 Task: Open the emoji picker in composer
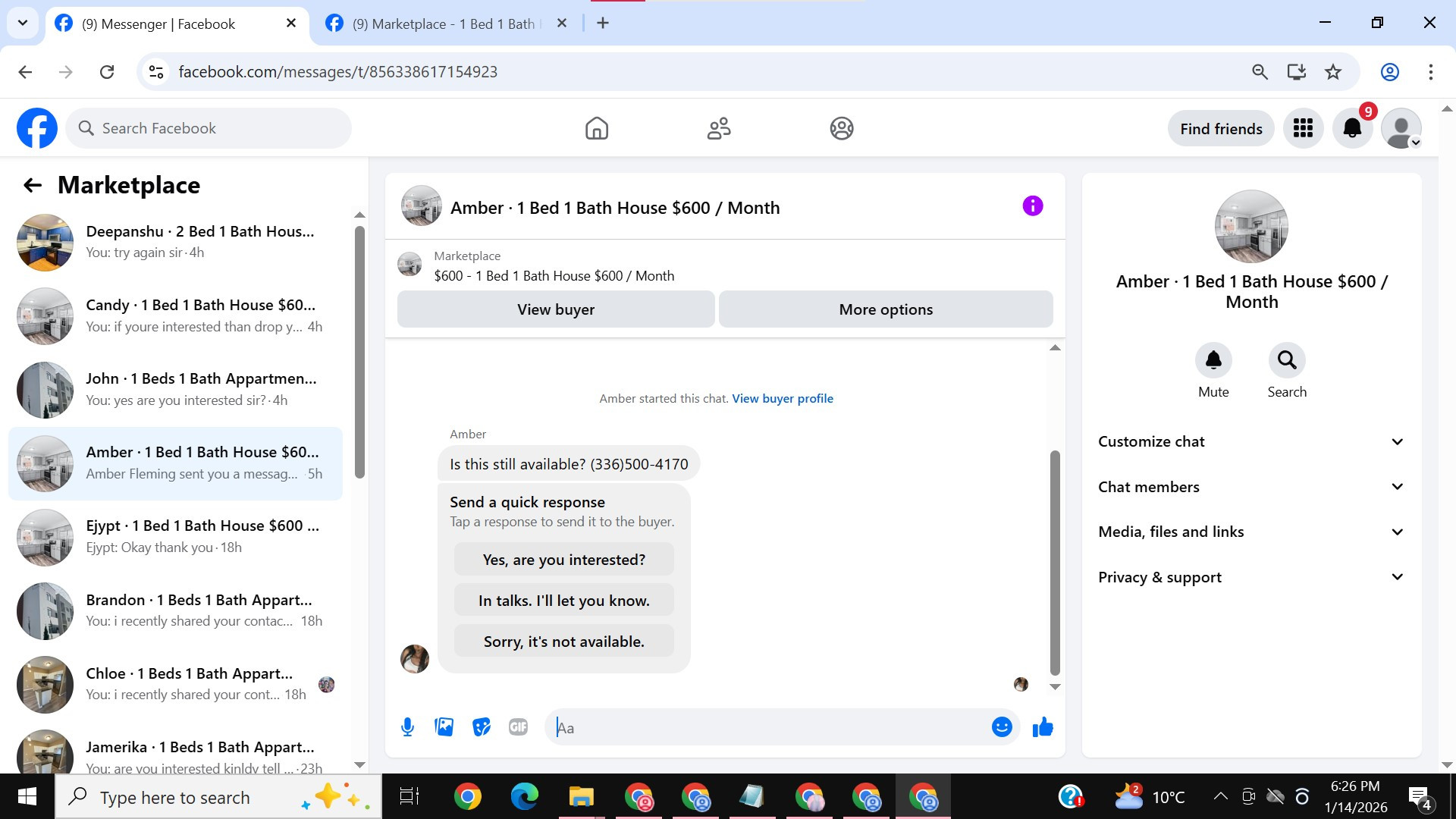[1002, 727]
